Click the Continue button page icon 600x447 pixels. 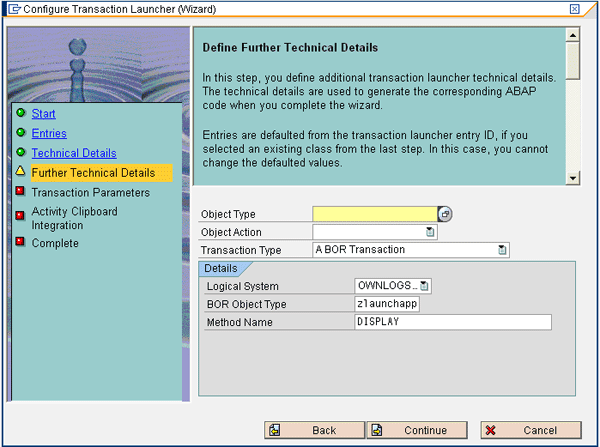coord(377,430)
